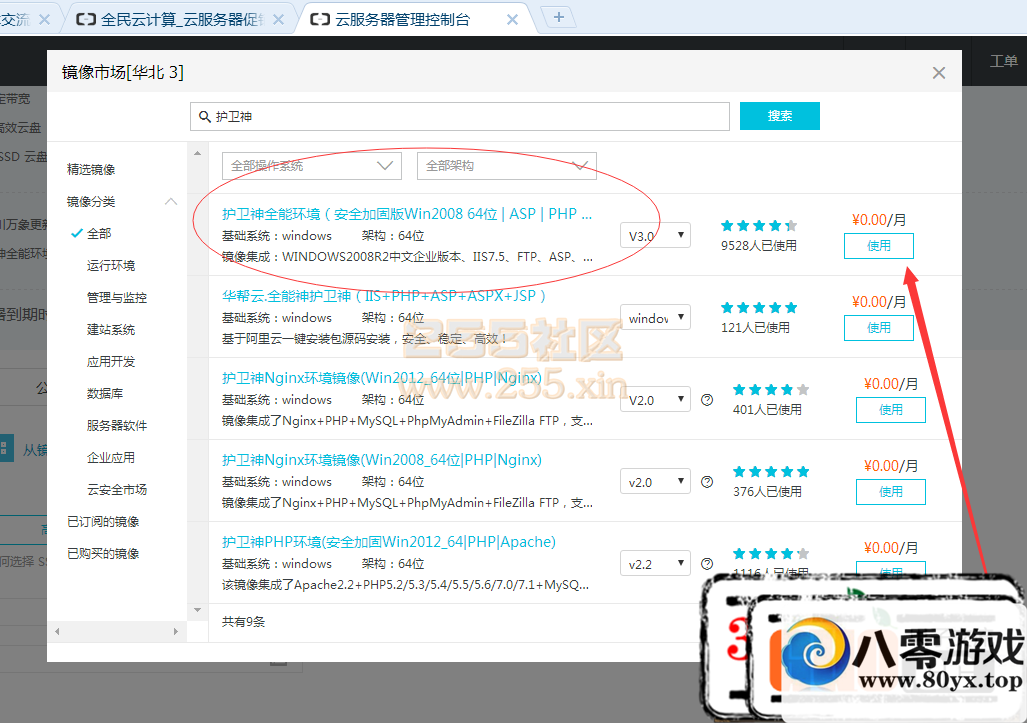Click 共有9条 result count text
The image size is (1027, 723).
(243, 621)
